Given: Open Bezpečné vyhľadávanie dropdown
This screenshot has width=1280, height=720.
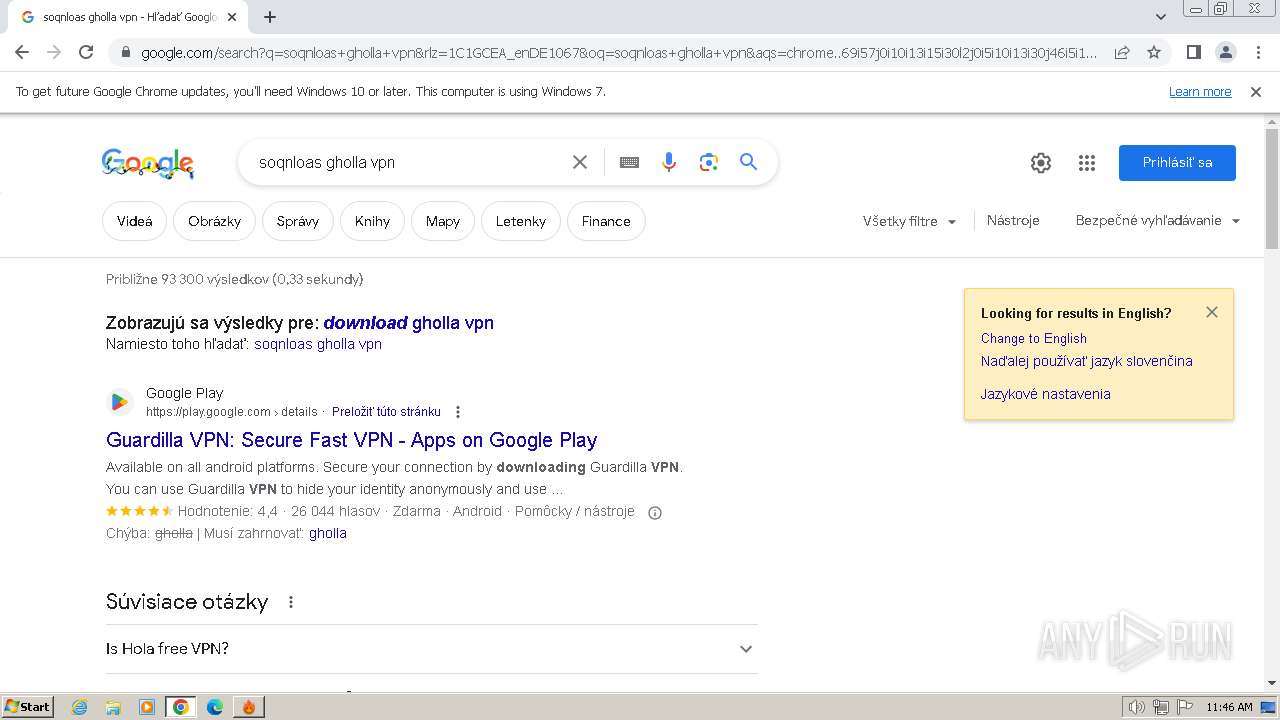Looking at the screenshot, I should click(x=1158, y=220).
